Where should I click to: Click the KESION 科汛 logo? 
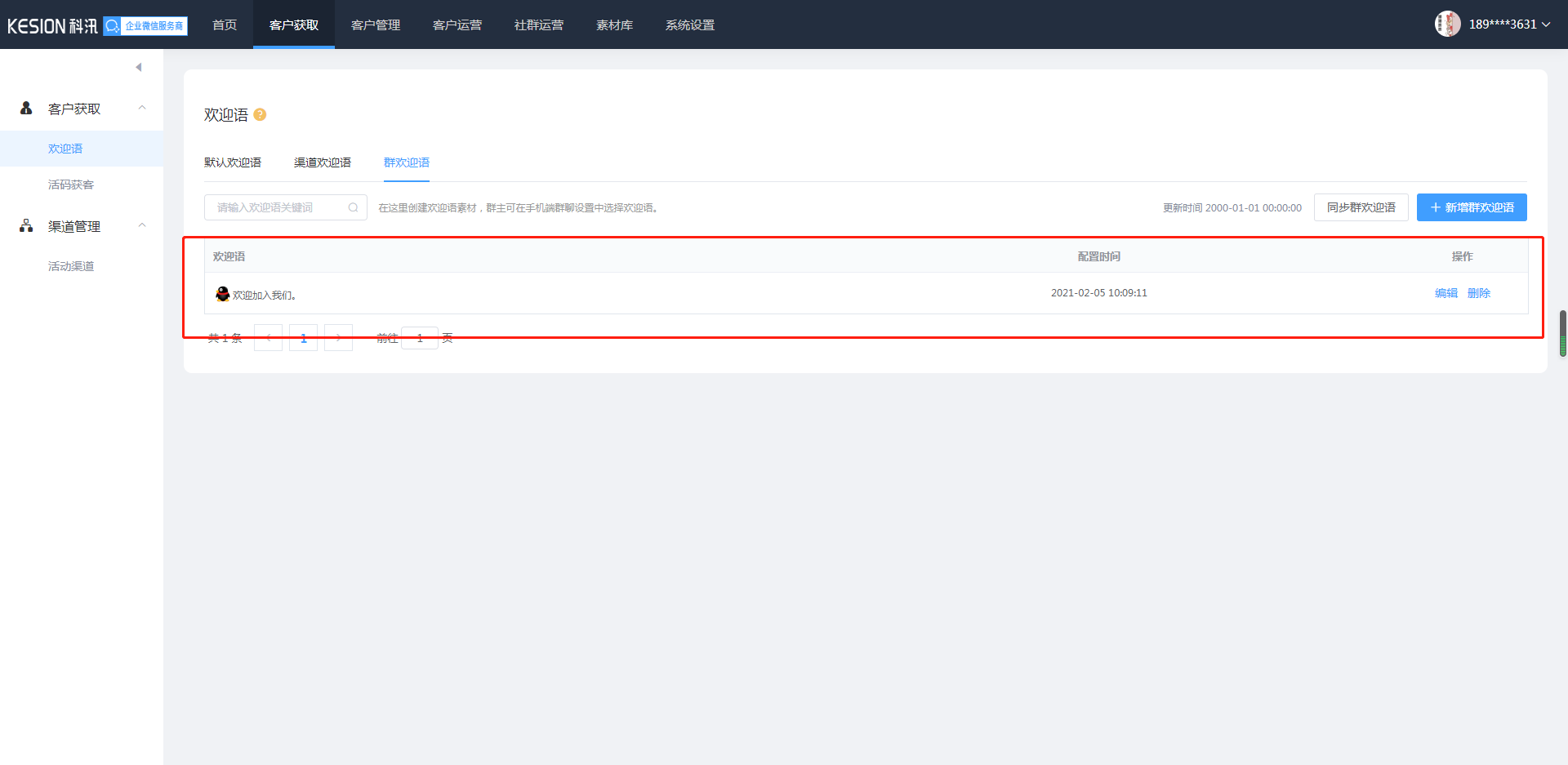click(52, 25)
